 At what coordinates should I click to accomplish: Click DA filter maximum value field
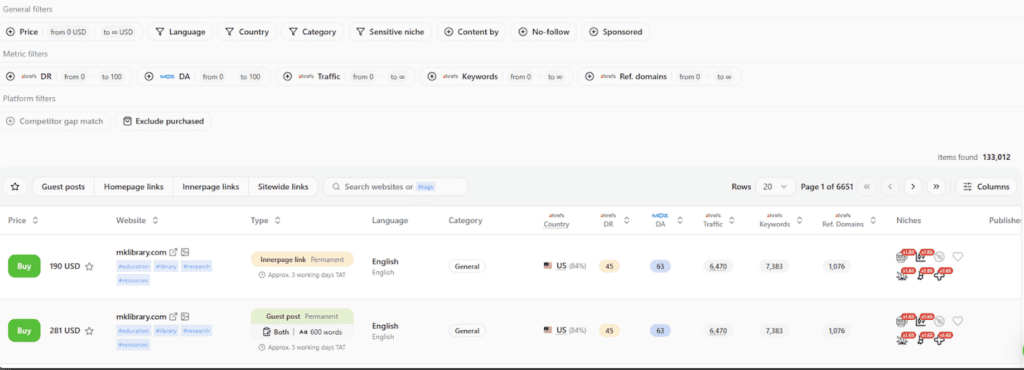click(250, 77)
